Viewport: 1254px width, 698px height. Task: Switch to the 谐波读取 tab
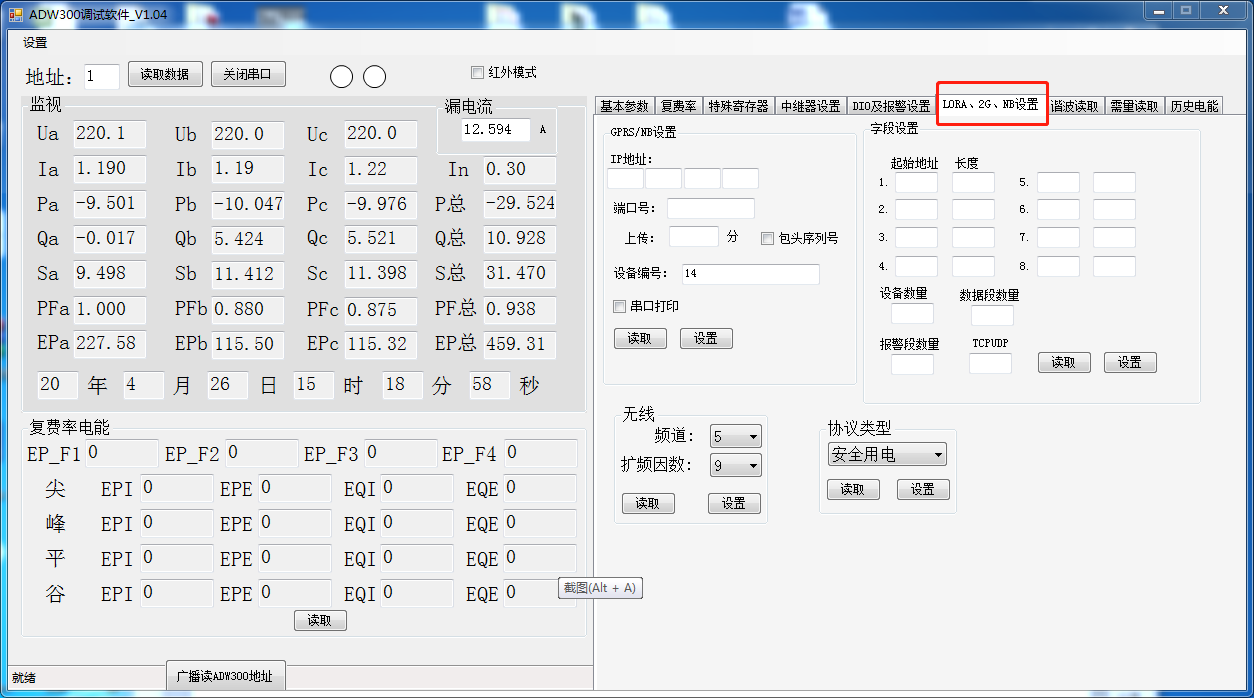tap(1074, 106)
